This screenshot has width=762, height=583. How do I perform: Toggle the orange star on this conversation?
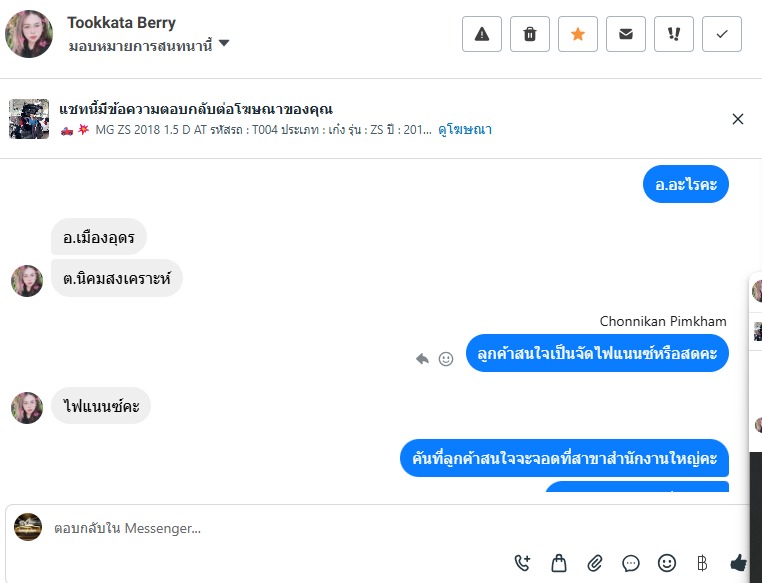pos(578,34)
